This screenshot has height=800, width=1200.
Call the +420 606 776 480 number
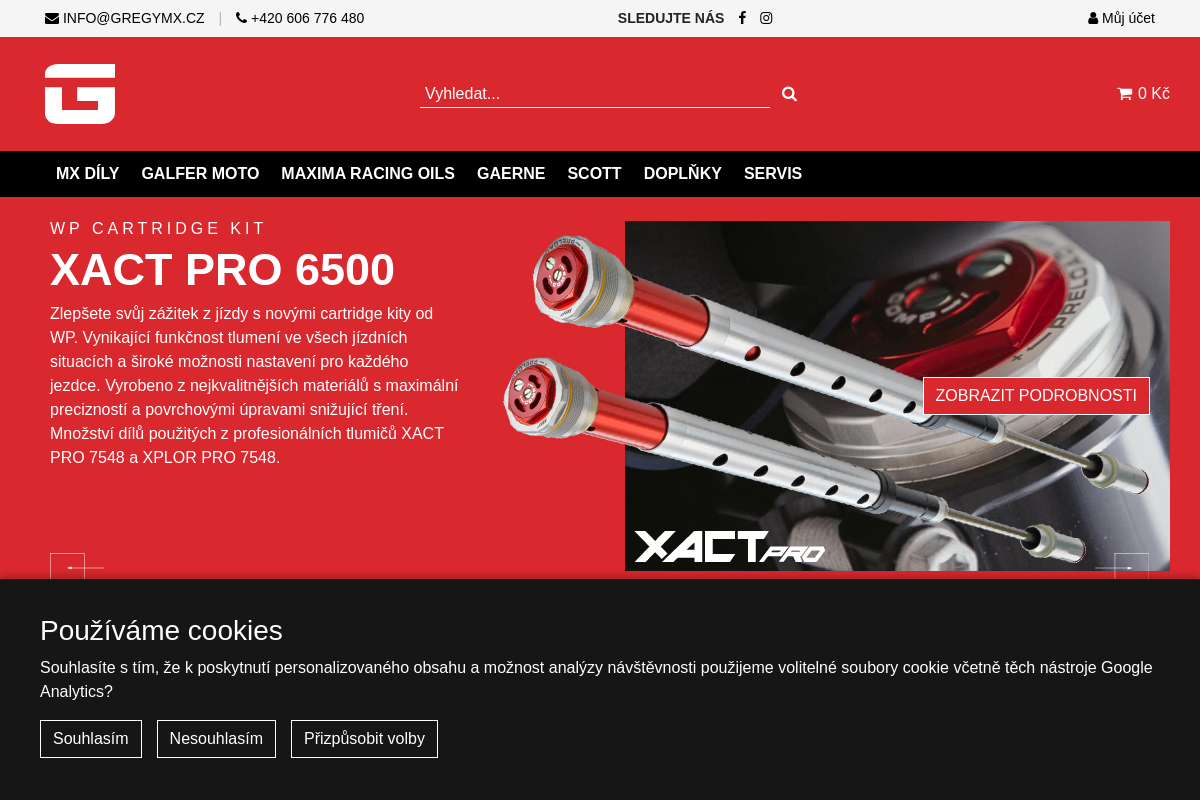click(300, 18)
